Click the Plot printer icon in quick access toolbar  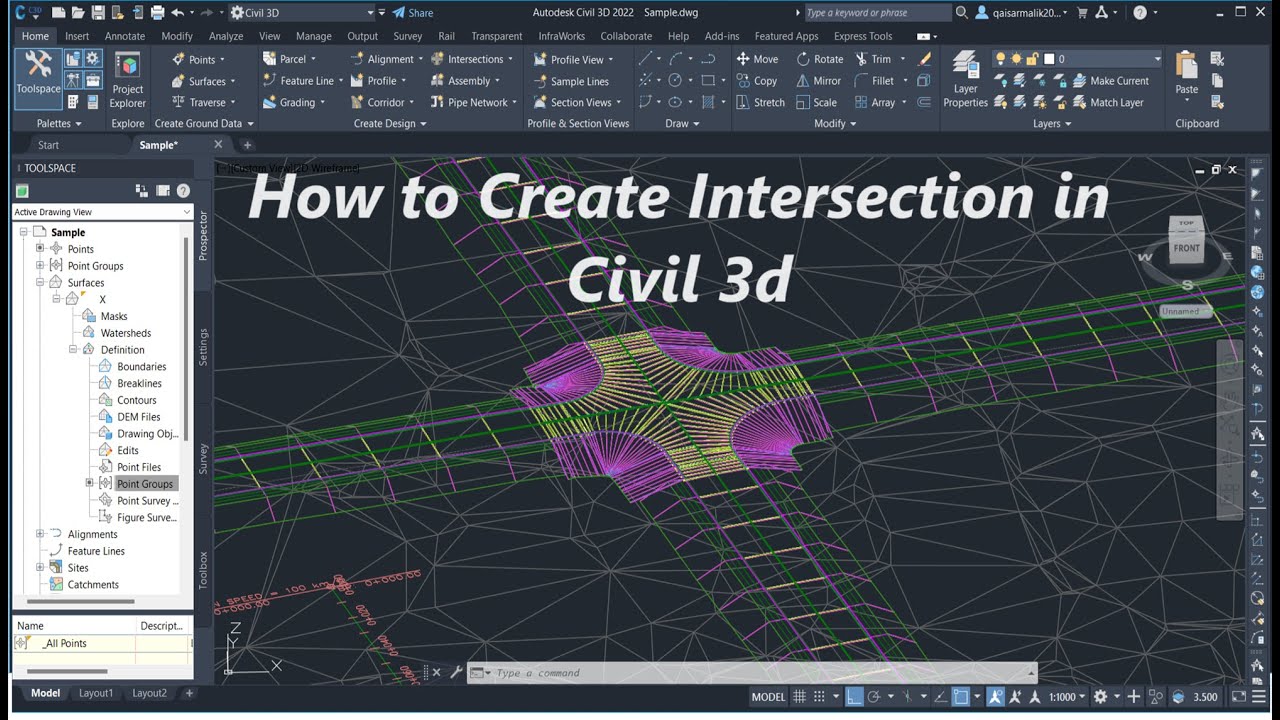click(x=157, y=12)
